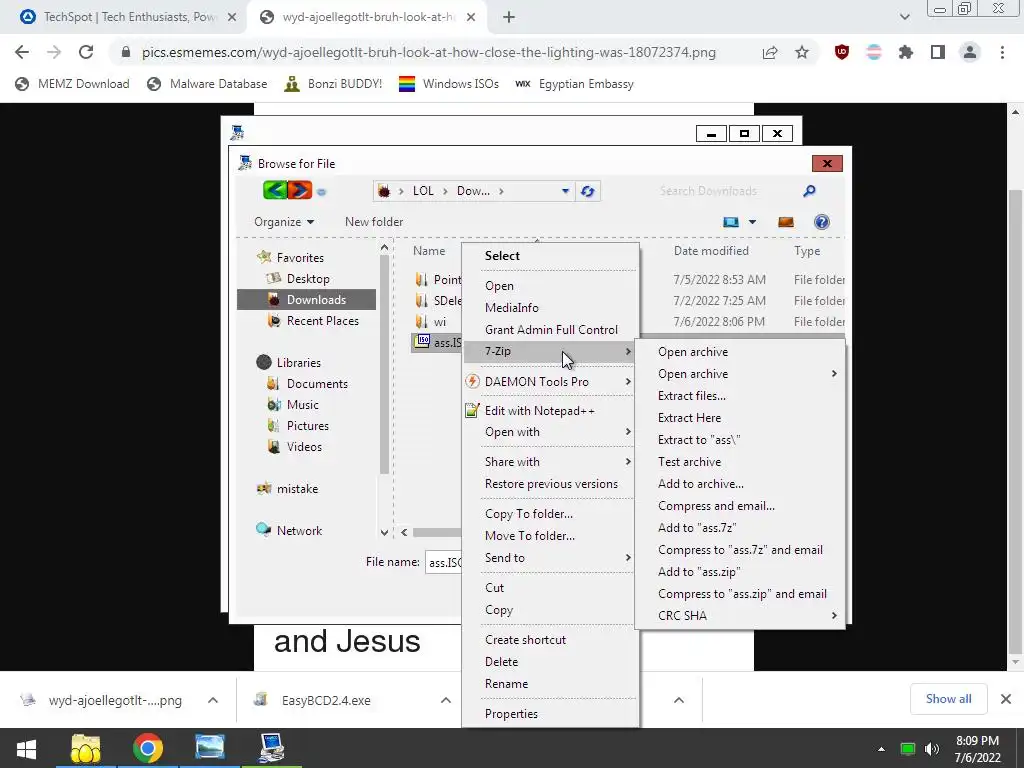Click the uBlock Origin extension icon
The height and width of the screenshot is (768, 1024).
click(x=842, y=52)
